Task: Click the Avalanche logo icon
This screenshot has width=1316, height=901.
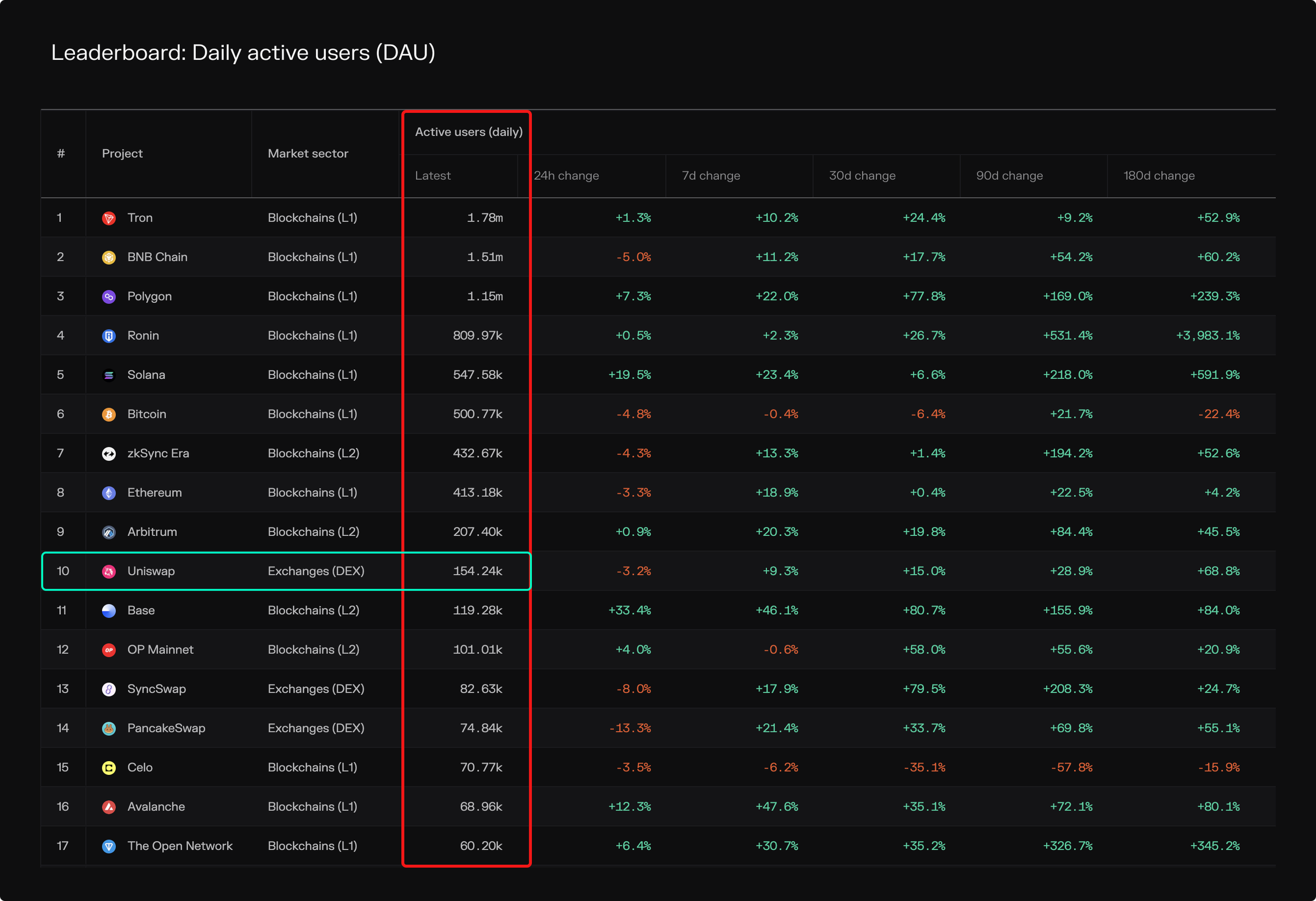Action: pos(109,807)
